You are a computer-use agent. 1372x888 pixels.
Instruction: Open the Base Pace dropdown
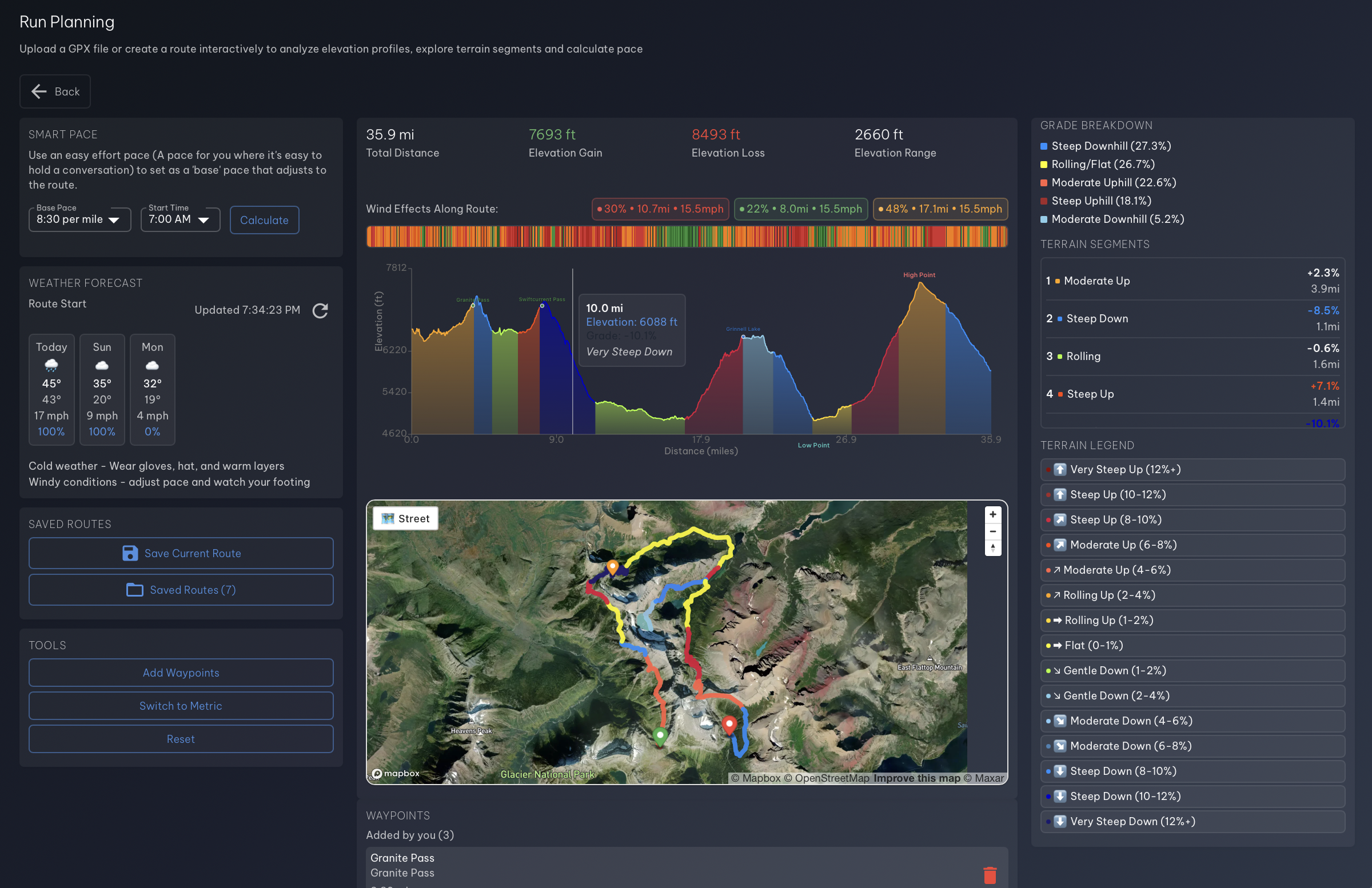click(x=79, y=219)
